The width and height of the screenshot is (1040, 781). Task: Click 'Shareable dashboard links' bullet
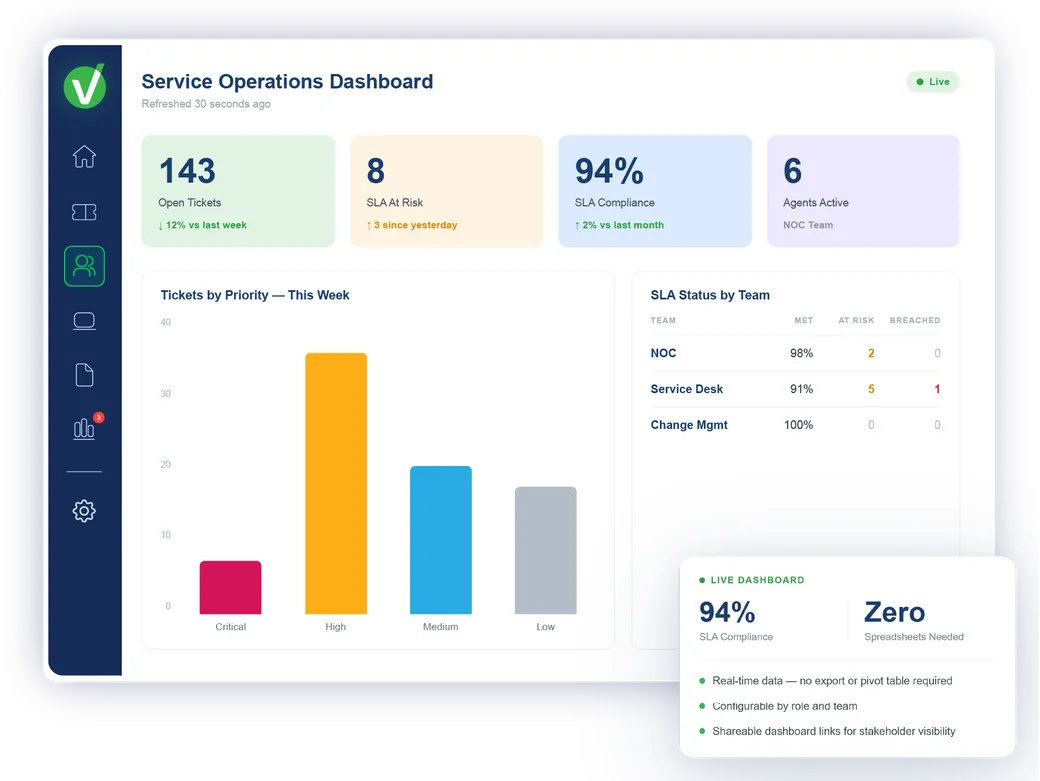pos(834,731)
